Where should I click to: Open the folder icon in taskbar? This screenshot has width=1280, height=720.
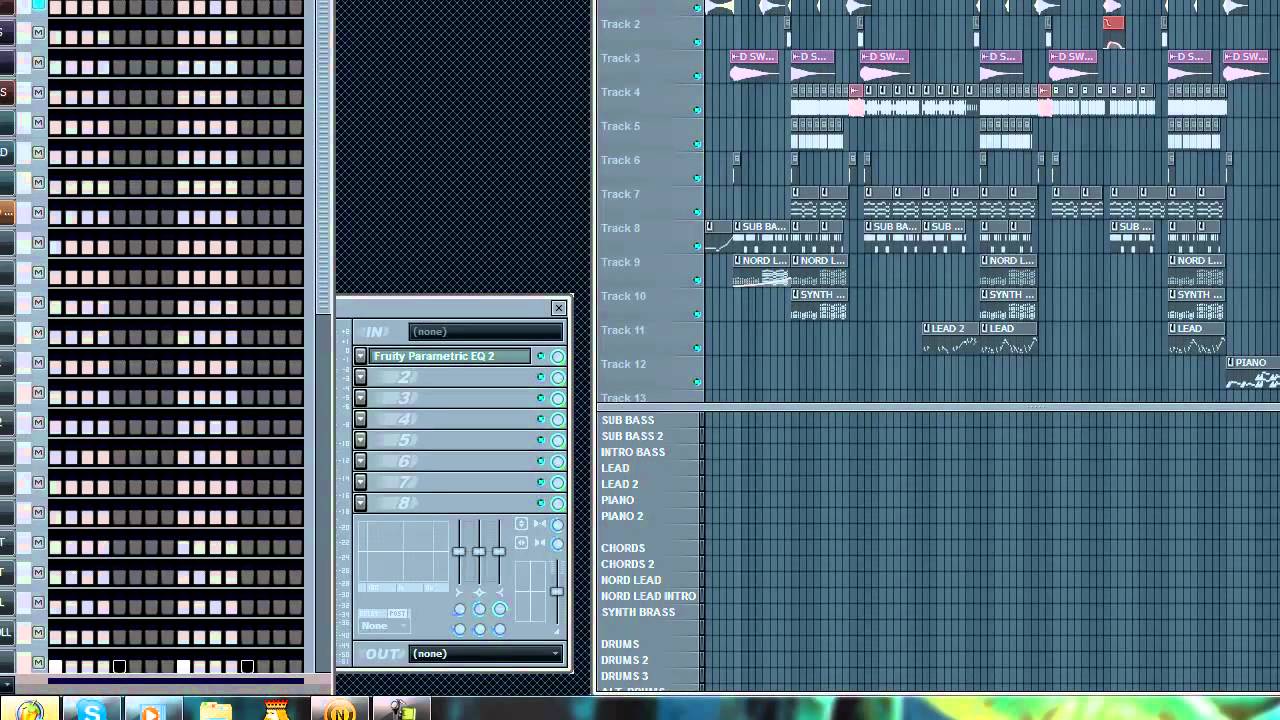point(215,711)
